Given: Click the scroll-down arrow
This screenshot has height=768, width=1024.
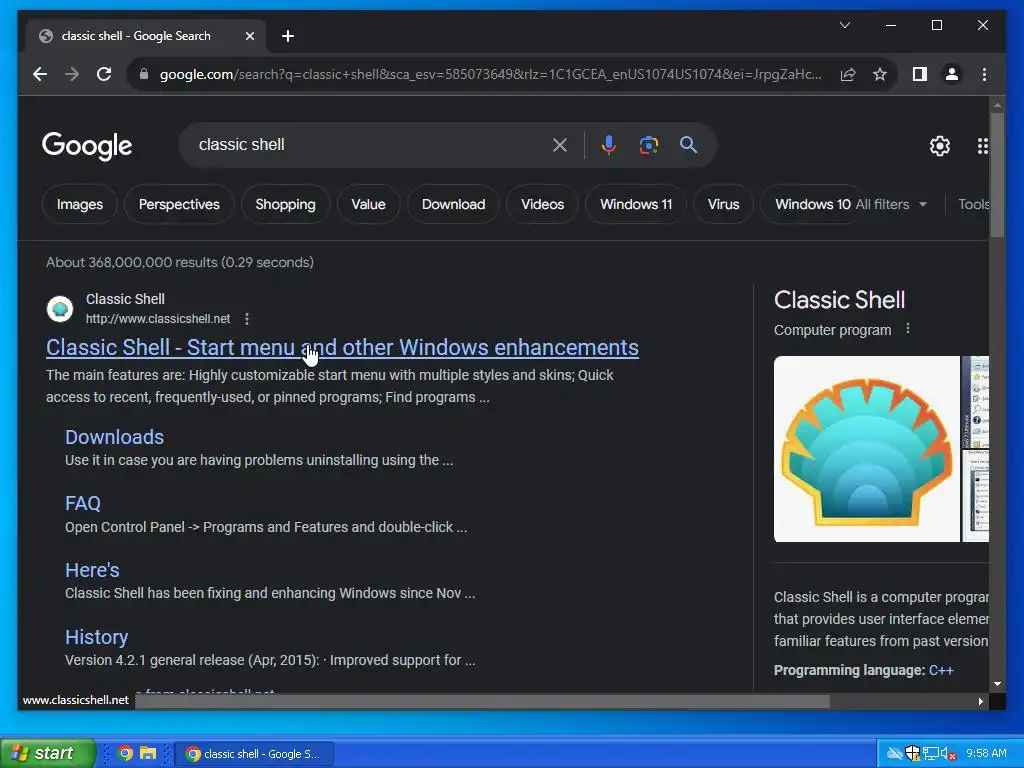Looking at the screenshot, I should pyautogui.click(x=997, y=684).
